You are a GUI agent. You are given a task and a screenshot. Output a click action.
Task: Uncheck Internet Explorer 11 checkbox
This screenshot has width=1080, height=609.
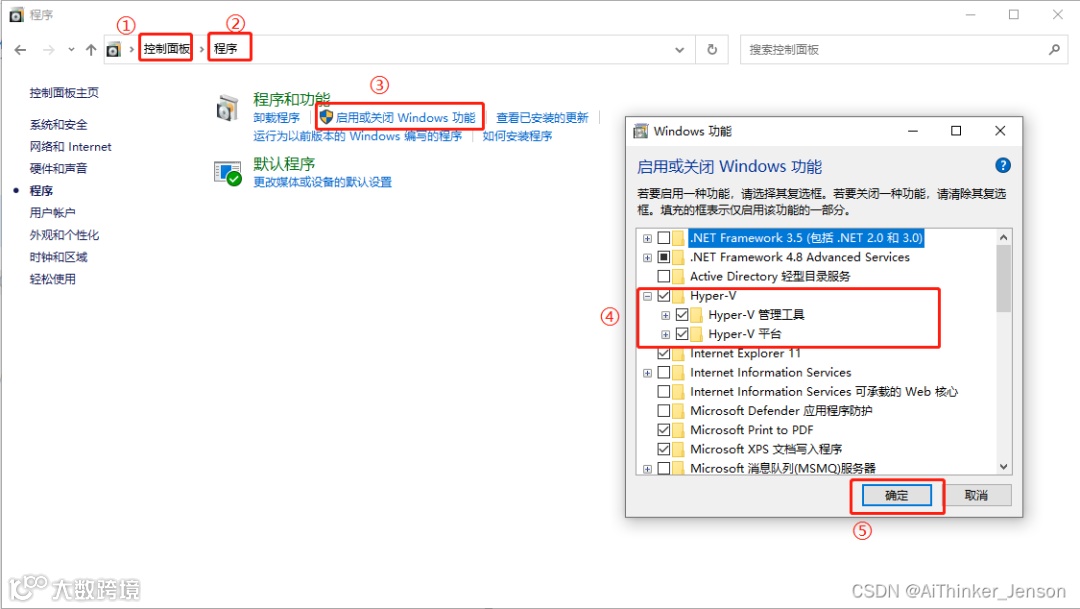664,353
